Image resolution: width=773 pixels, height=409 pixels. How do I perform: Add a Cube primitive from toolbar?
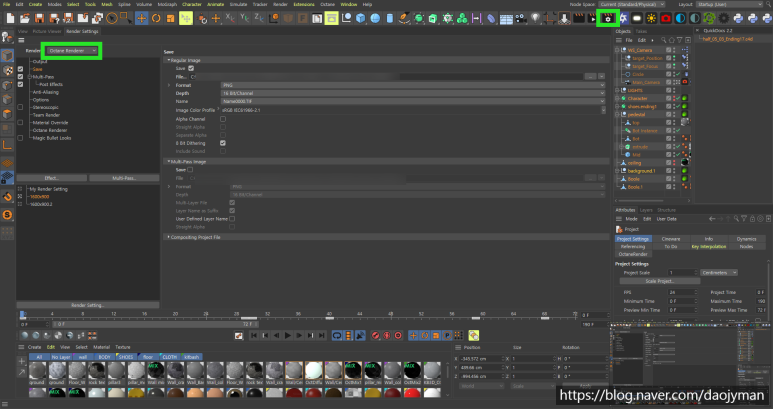tap(361, 19)
